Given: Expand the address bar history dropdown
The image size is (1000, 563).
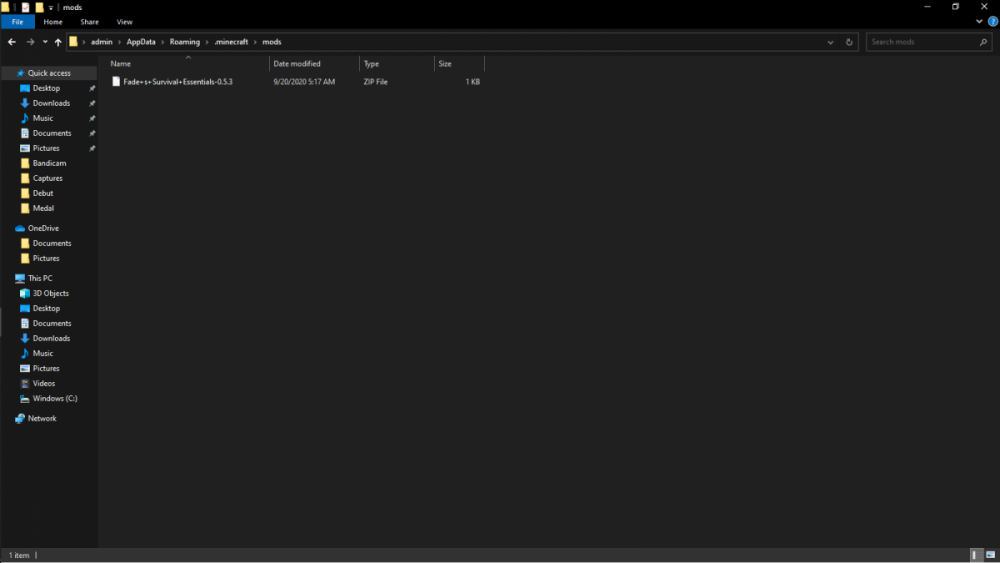Looking at the screenshot, I should coord(830,42).
